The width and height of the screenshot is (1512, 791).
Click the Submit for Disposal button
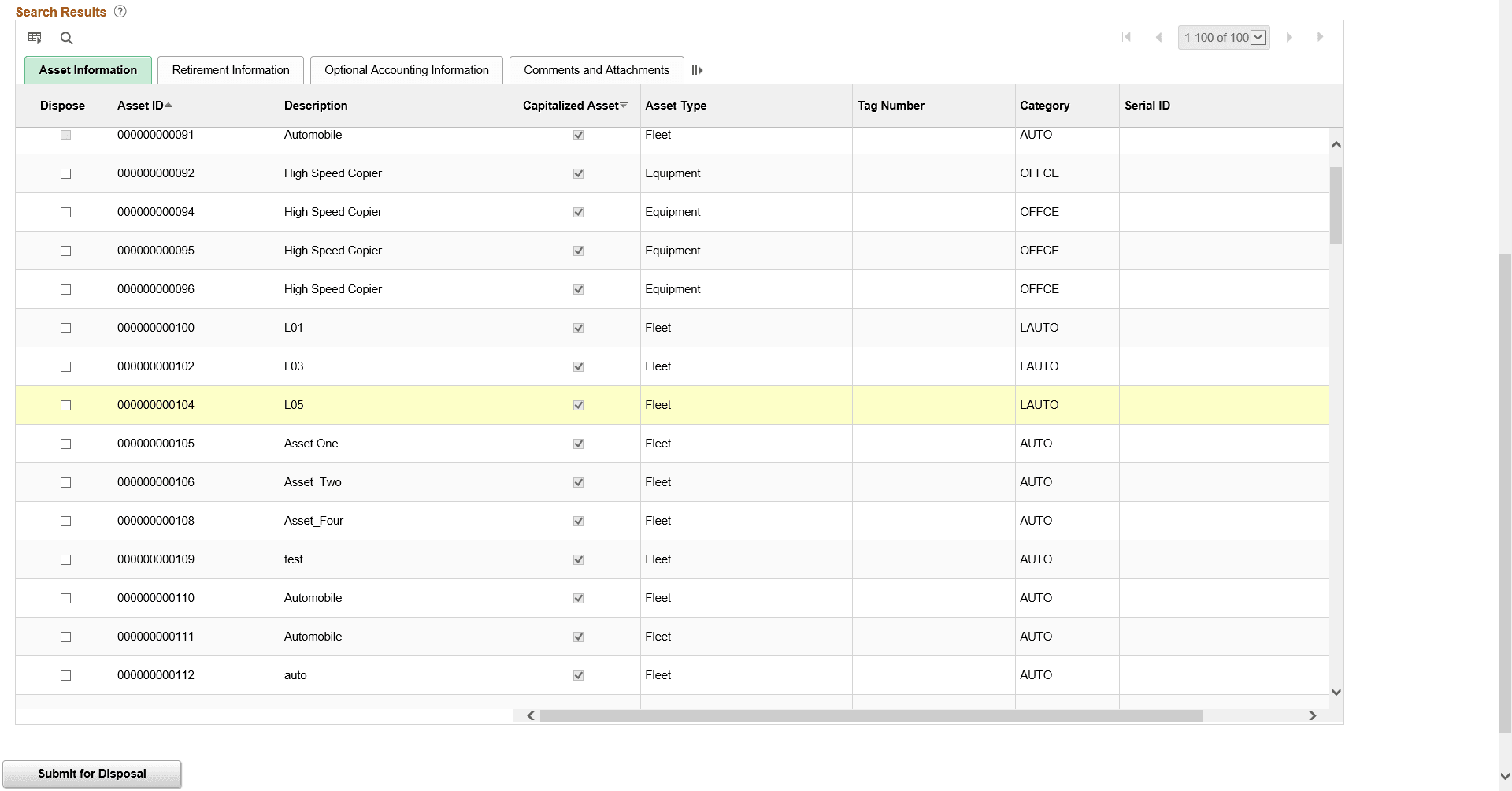tap(91, 773)
